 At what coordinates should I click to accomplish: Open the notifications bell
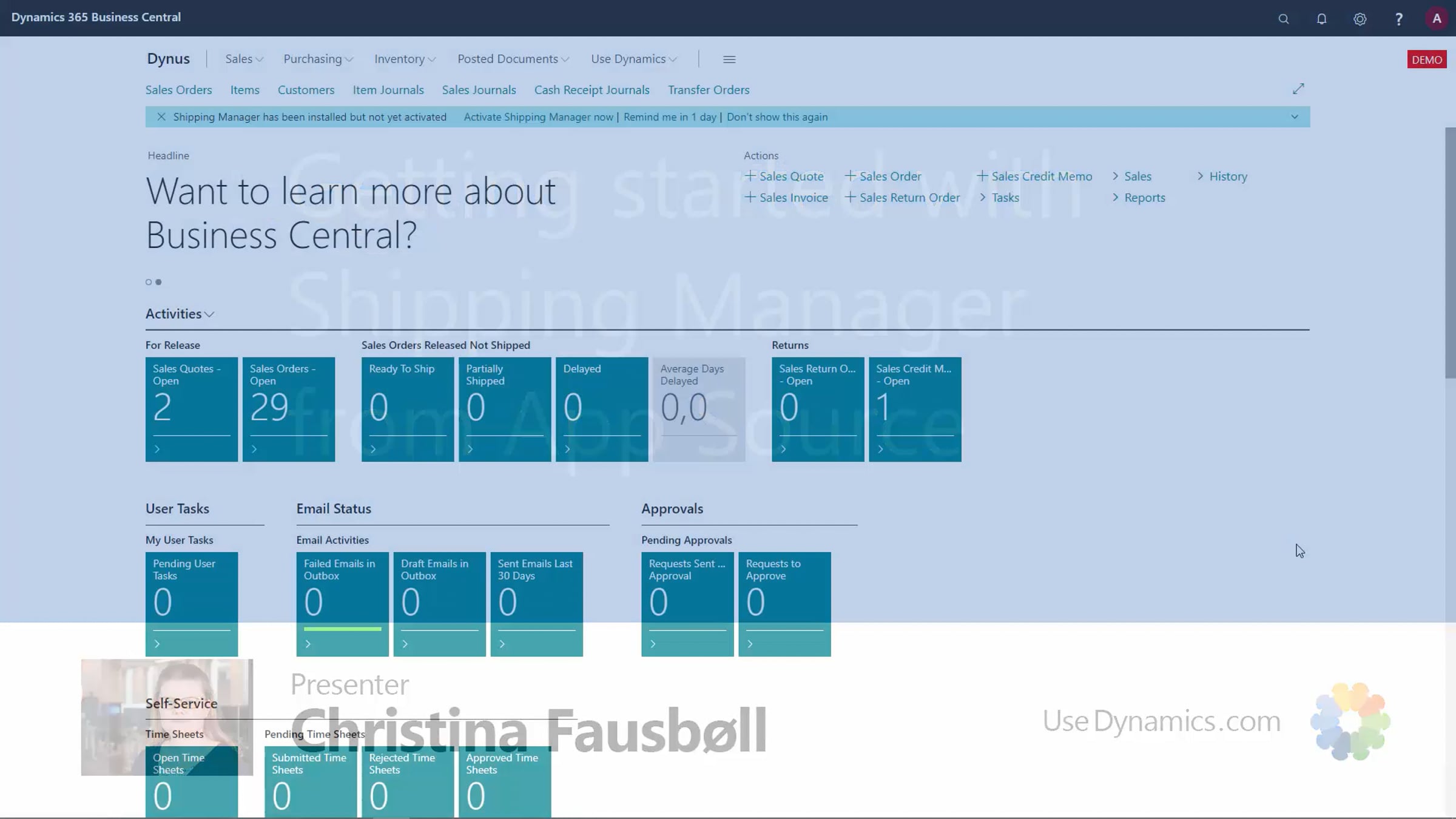pos(1321,19)
